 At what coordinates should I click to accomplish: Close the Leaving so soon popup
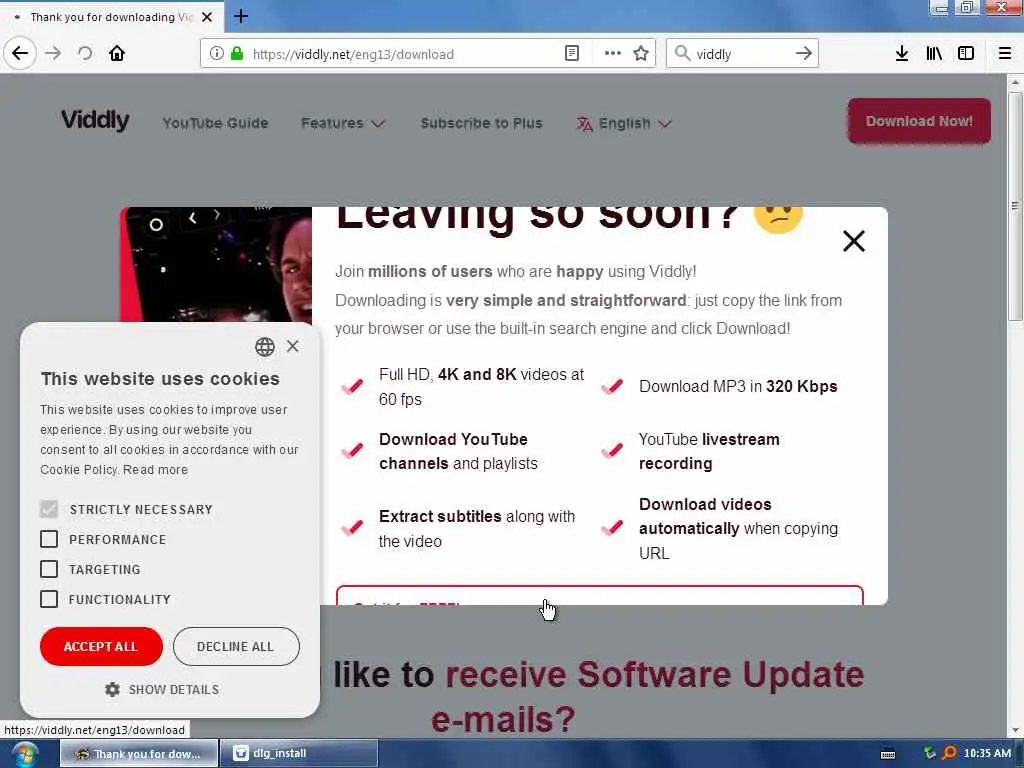coord(854,241)
